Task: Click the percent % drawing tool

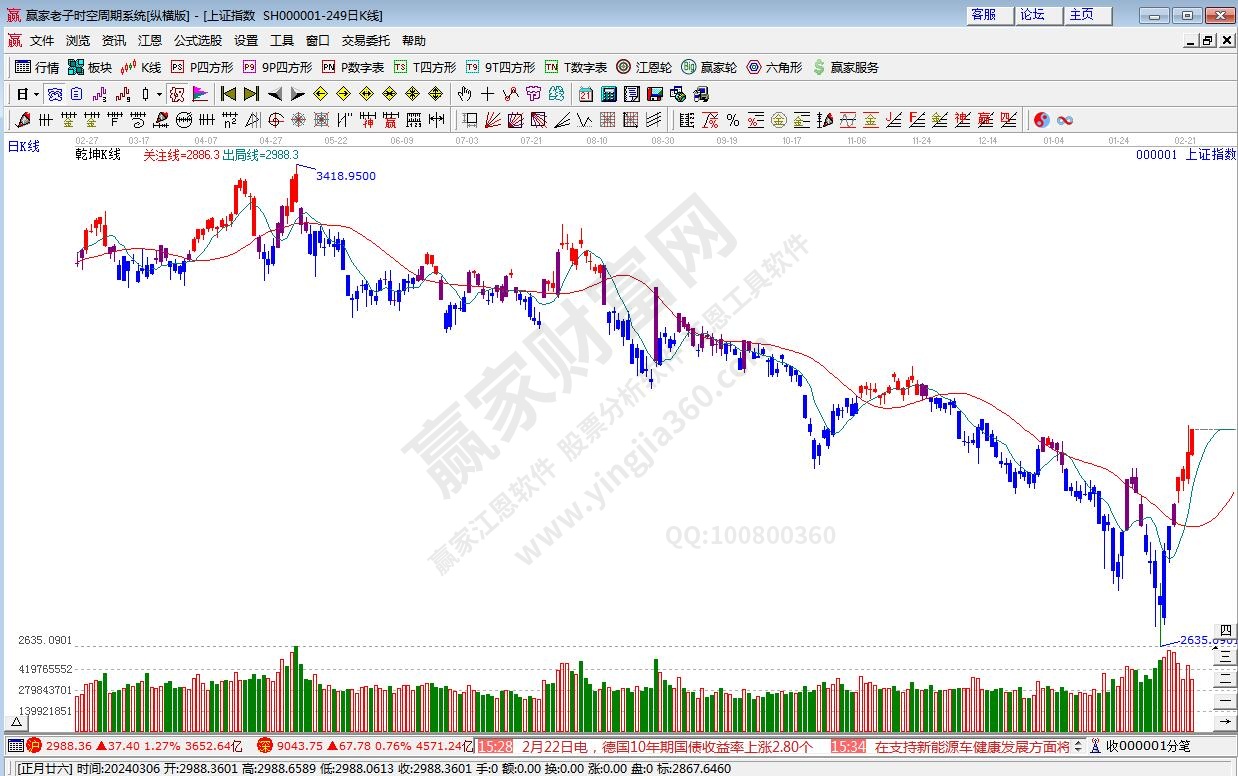Action: tap(732, 120)
